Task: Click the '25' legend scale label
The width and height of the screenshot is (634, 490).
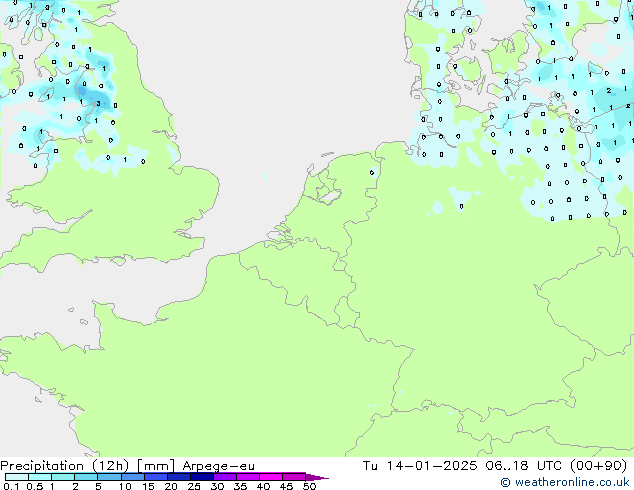Action: (x=194, y=486)
